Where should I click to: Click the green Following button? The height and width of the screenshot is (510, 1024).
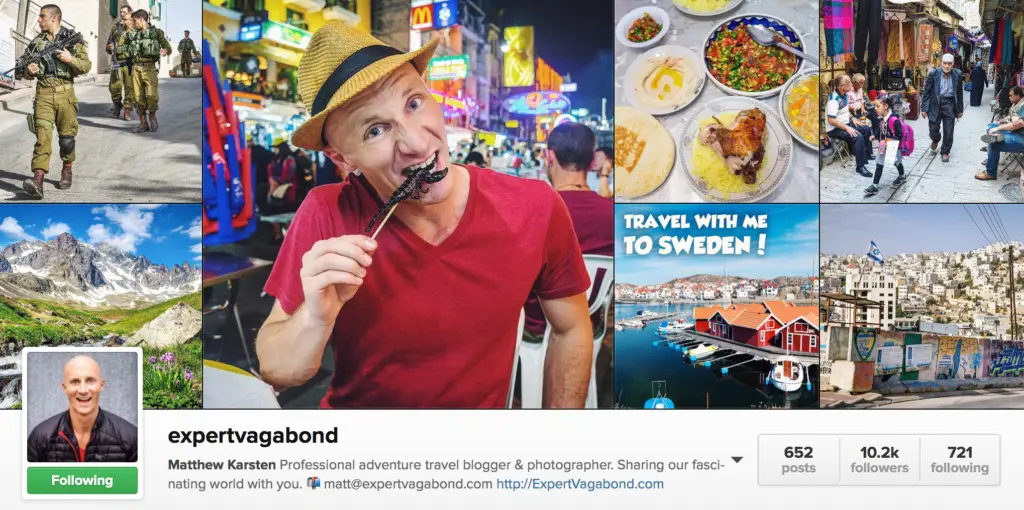[82, 481]
